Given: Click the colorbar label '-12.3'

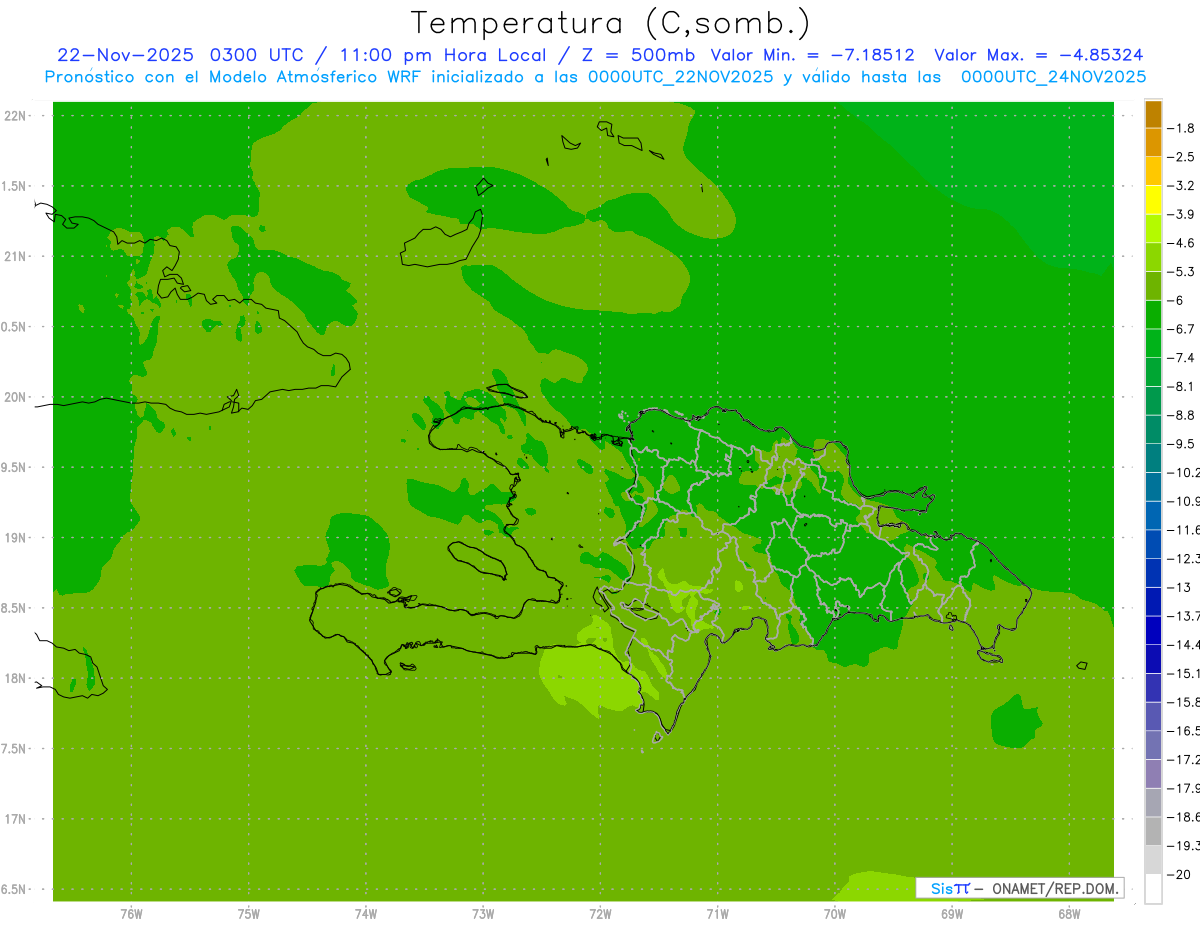Looking at the screenshot, I should (x=1183, y=559).
